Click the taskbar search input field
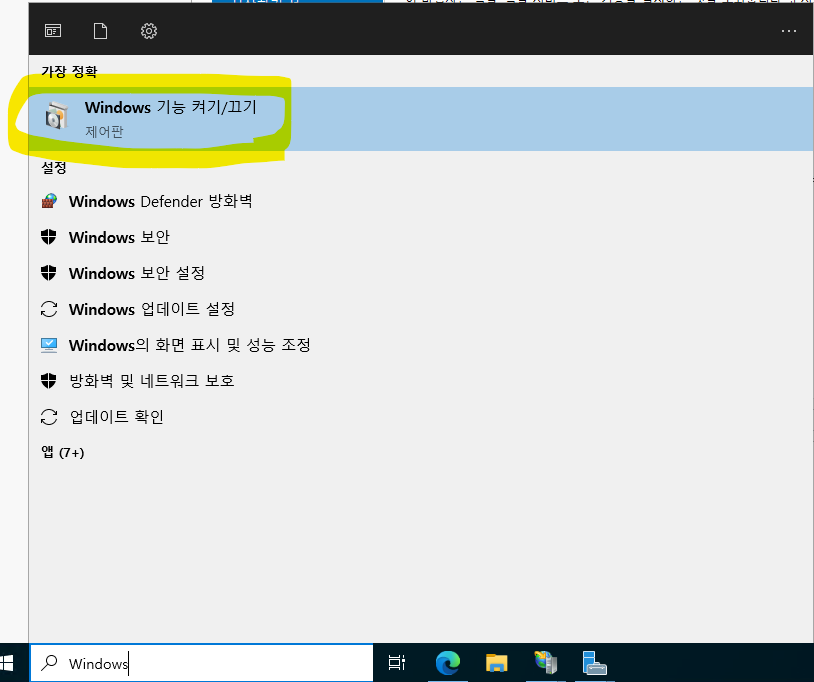Screen dimensions: 814x682 tap(202, 663)
